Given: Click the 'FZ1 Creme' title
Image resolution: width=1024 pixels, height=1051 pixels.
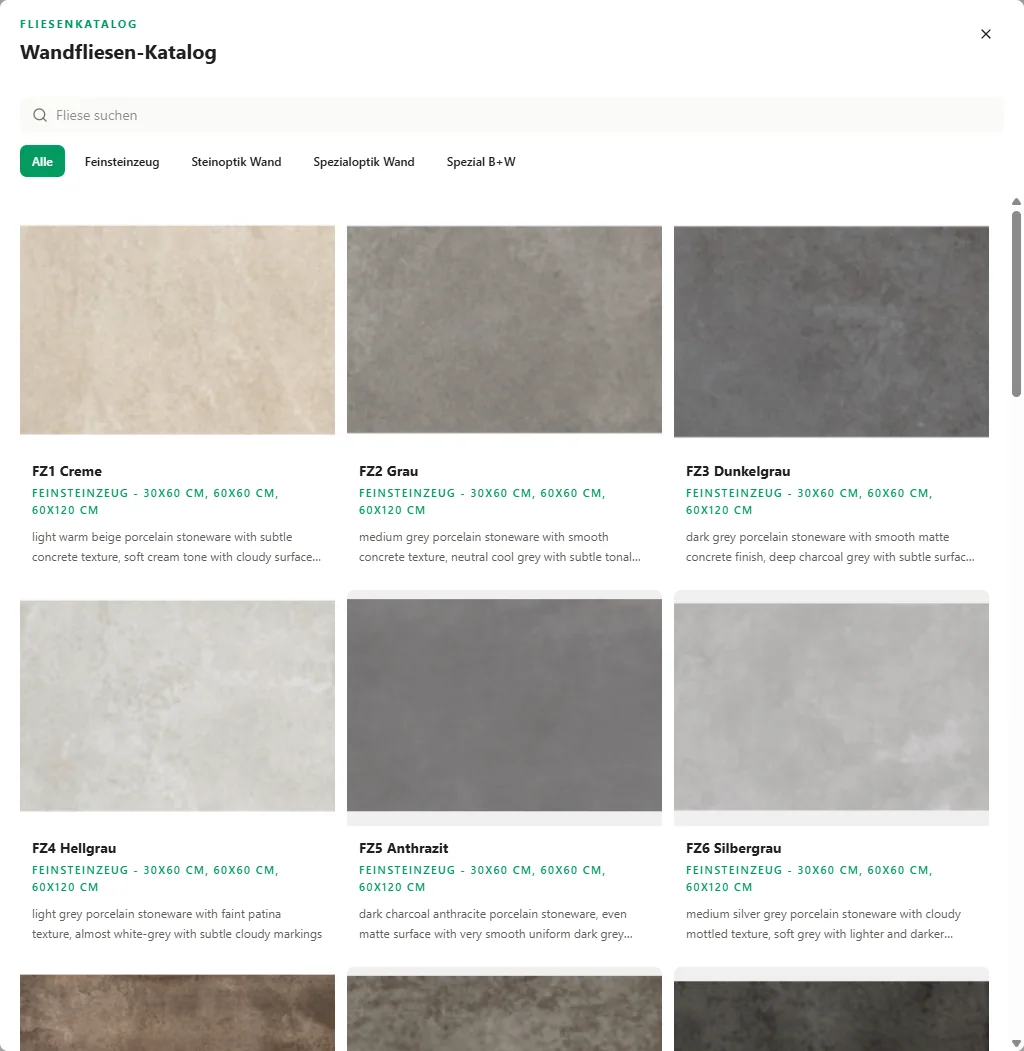Looking at the screenshot, I should click(67, 471).
